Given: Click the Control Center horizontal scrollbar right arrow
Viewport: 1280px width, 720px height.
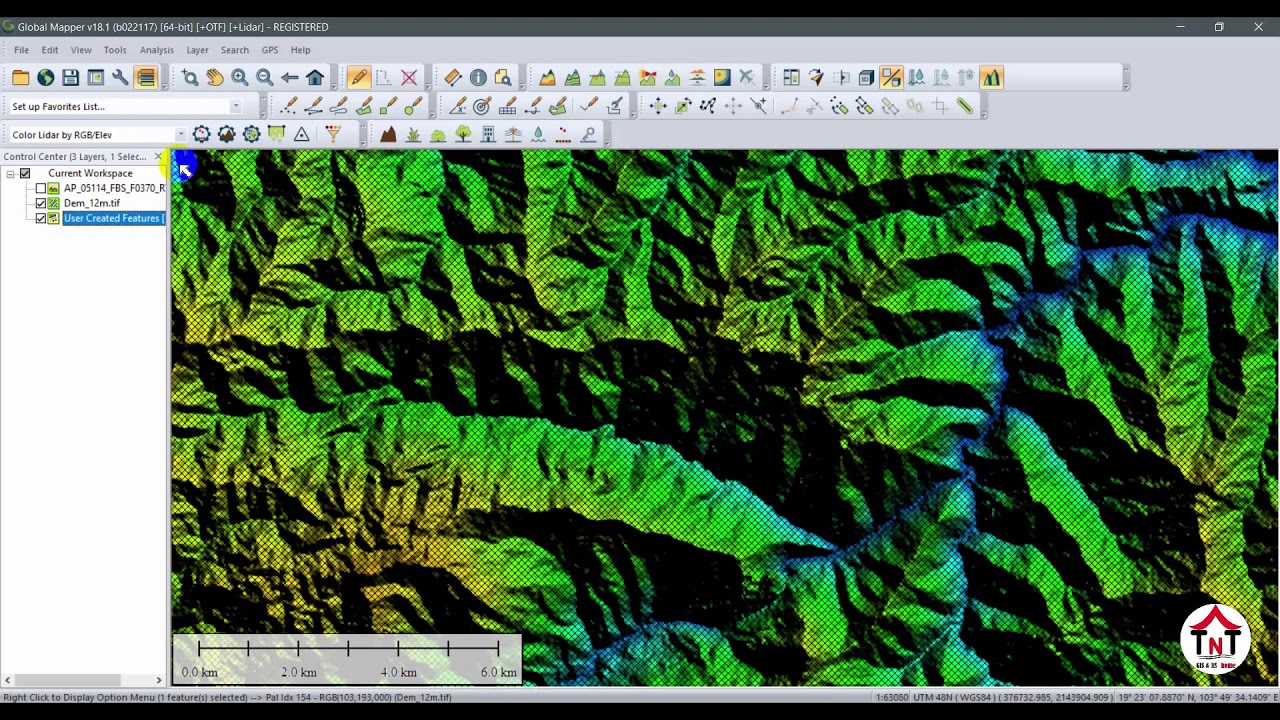Looking at the screenshot, I should point(158,681).
